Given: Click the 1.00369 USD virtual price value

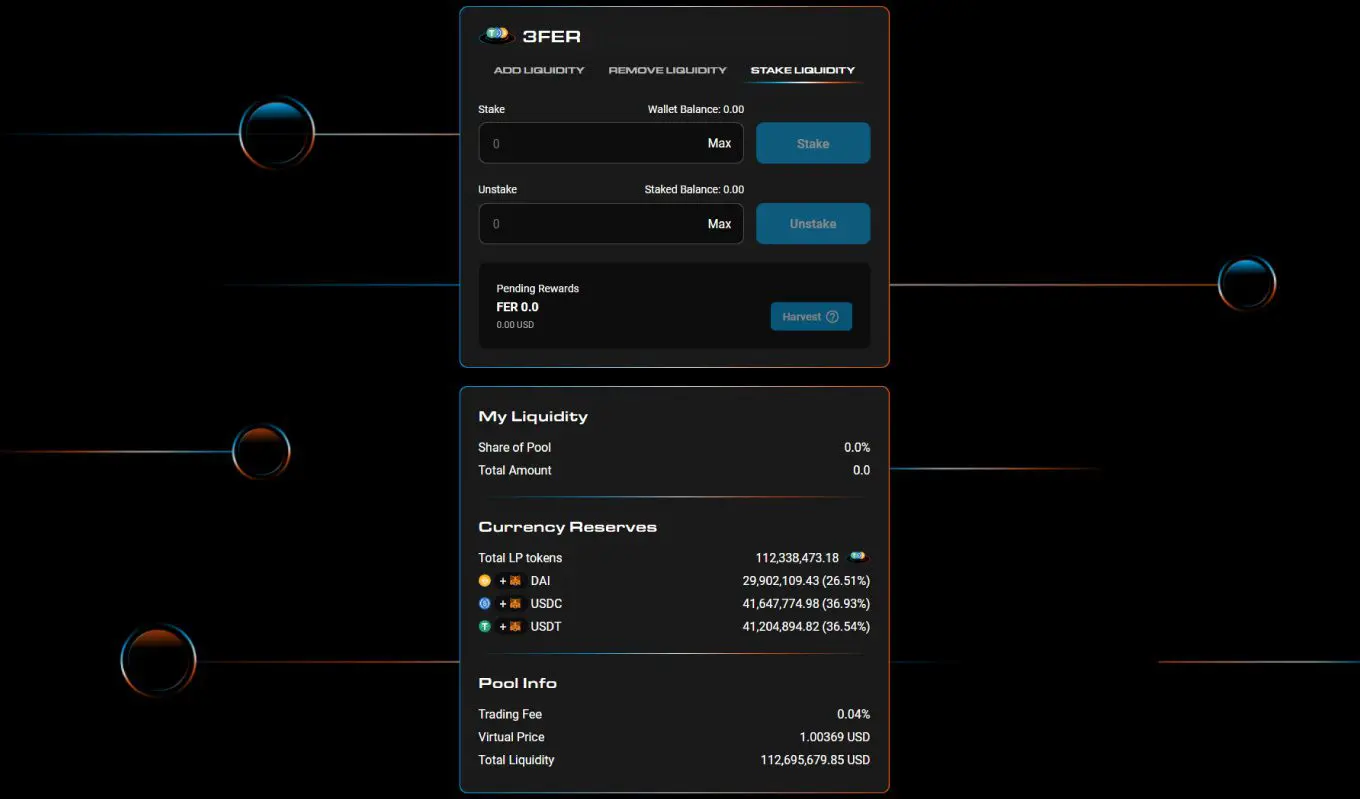Looking at the screenshot, I should point(835,738).
